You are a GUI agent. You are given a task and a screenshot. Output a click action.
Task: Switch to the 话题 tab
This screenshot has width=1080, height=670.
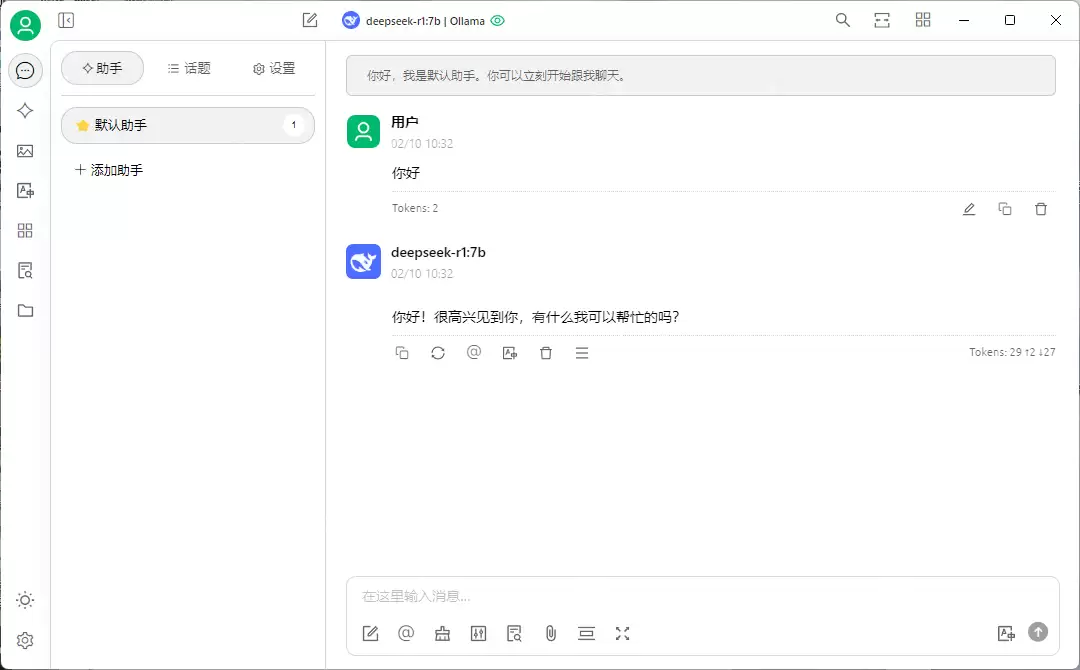[x=189, y=68]
